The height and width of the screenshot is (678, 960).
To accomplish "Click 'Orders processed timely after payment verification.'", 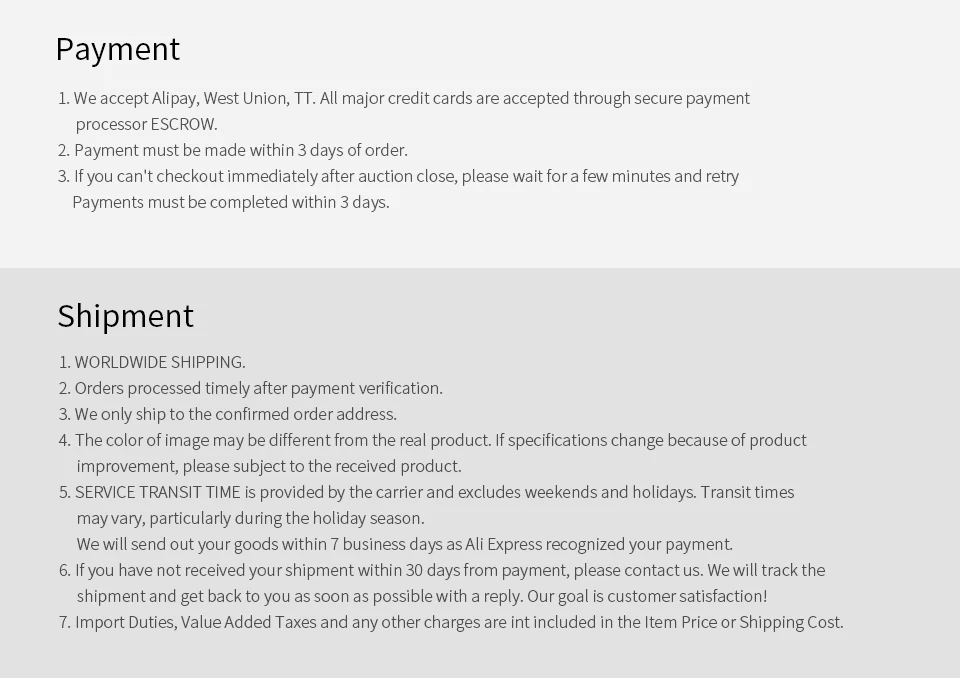I will click(x=251, y=388).
